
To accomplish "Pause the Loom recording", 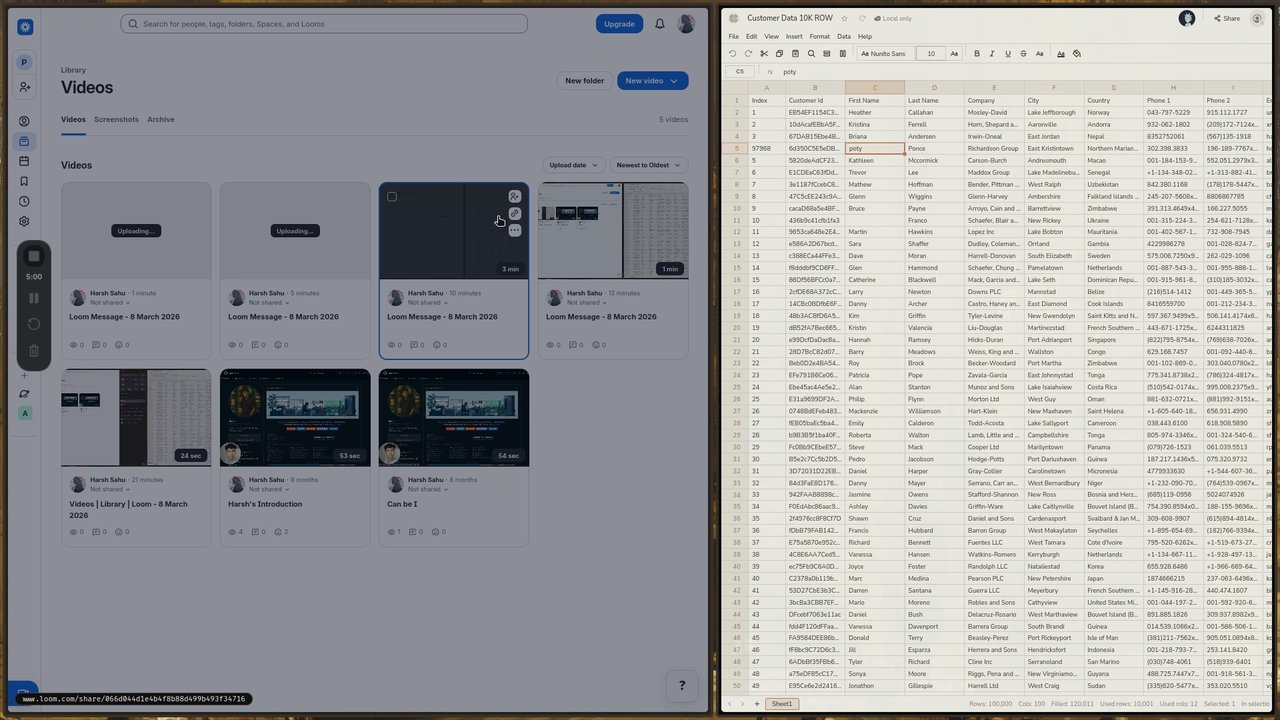I will point(33,298).
